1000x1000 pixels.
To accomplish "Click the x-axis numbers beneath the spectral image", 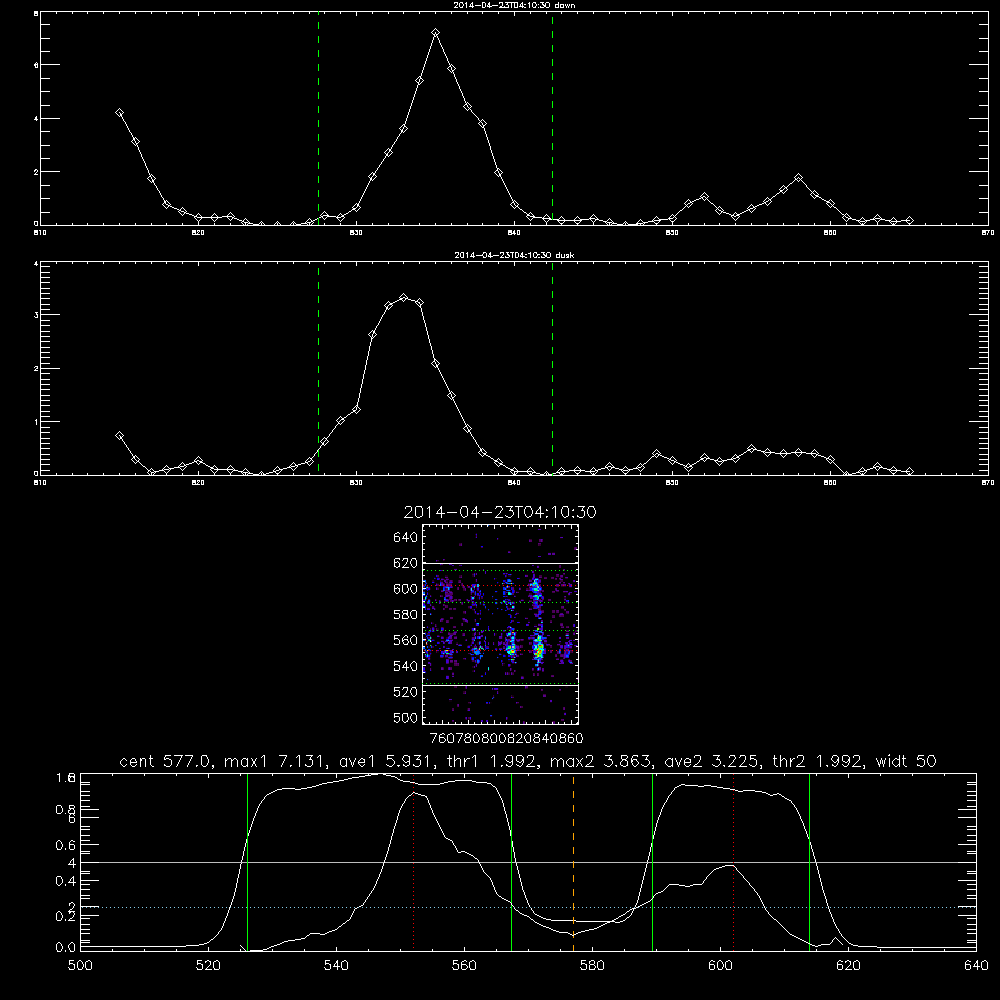I will coord(507,739).
